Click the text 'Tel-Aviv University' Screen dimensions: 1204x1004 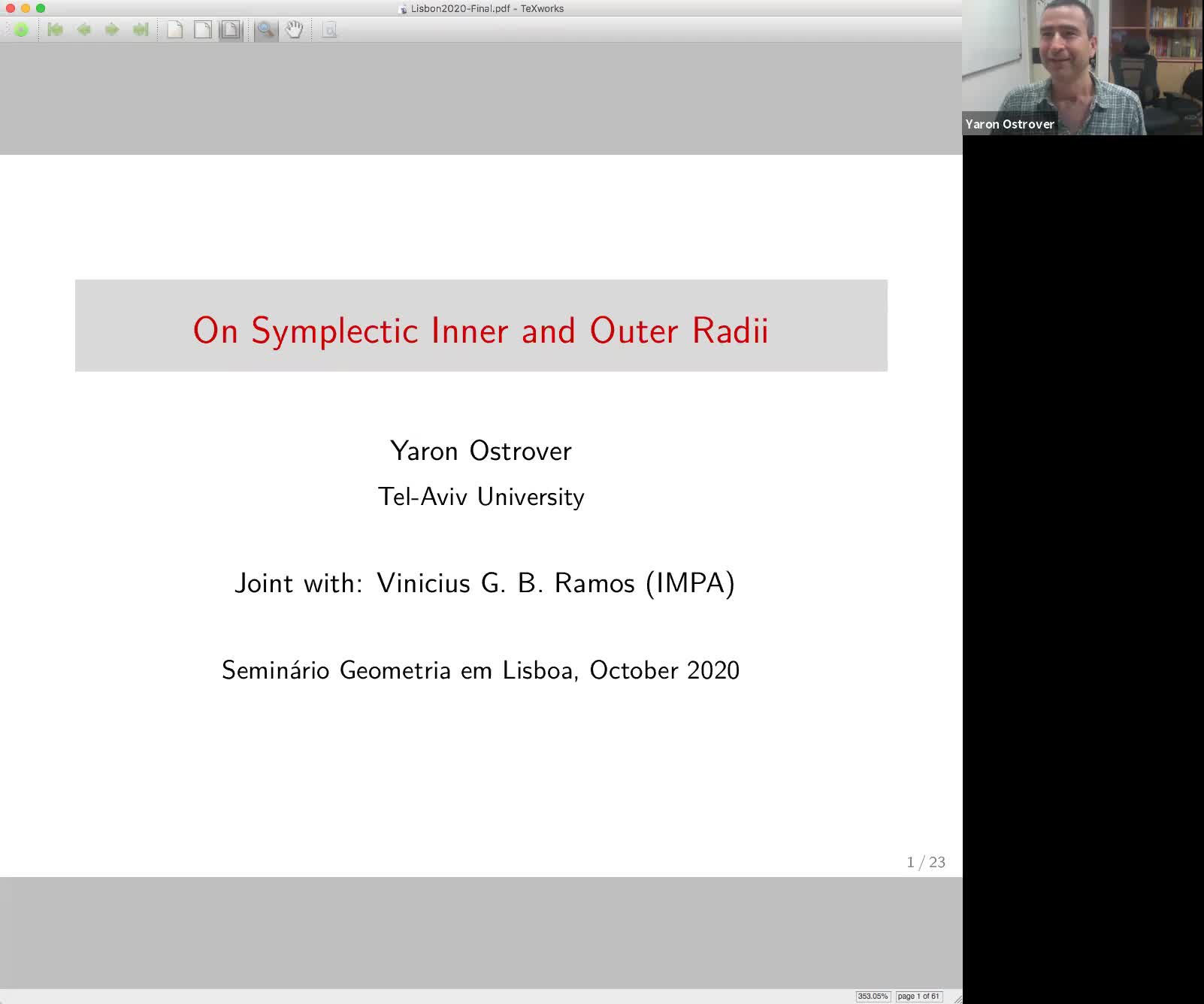coord(481,497)
